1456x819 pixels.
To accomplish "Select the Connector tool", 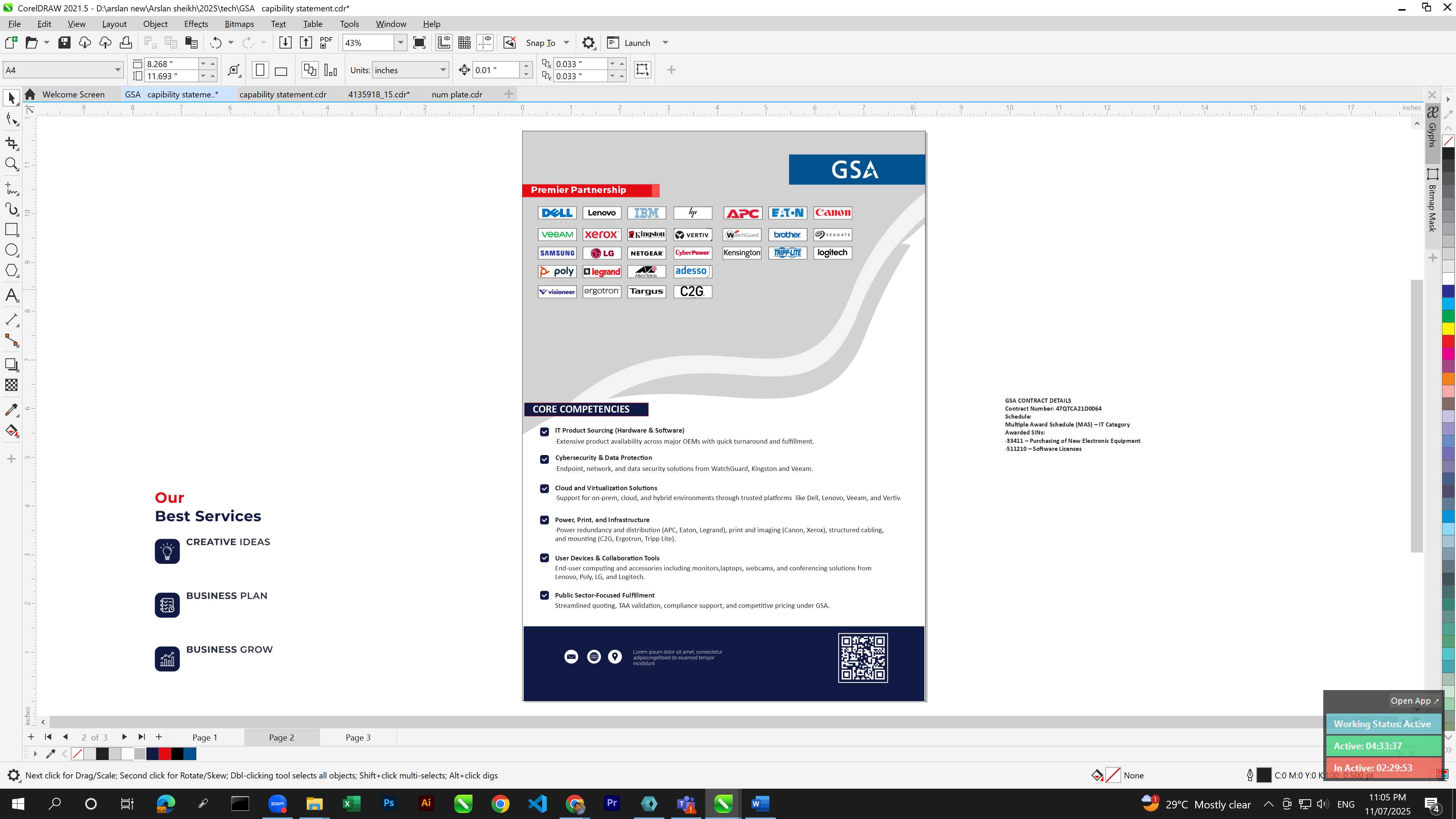I will (11, 340).
